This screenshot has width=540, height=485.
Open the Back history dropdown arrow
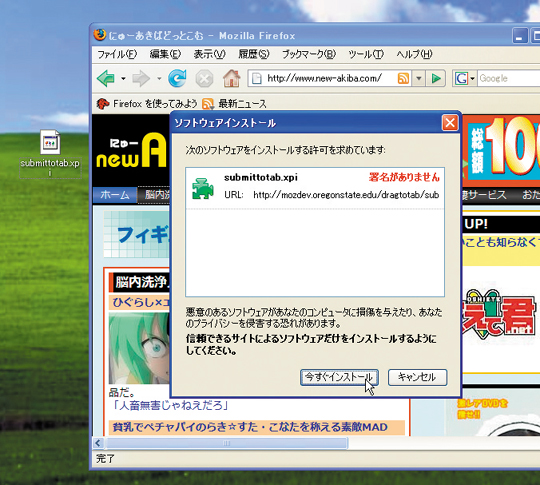click(x=123, y=79)
